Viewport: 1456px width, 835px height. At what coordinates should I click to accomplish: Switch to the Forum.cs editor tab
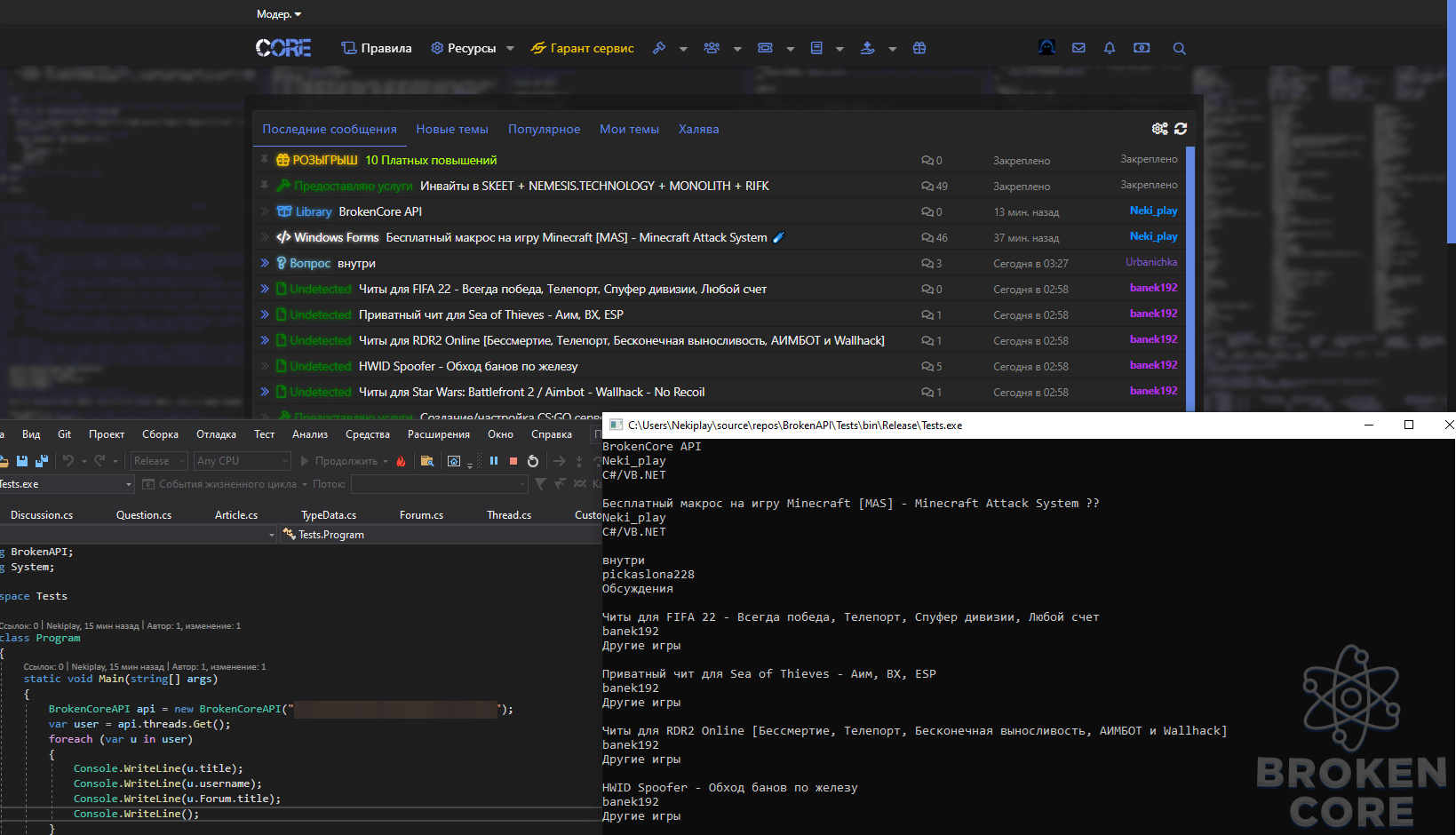tap(421, 515)
